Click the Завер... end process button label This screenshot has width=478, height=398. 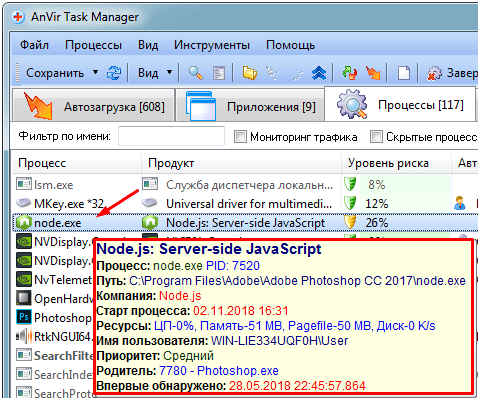(462, 73)
